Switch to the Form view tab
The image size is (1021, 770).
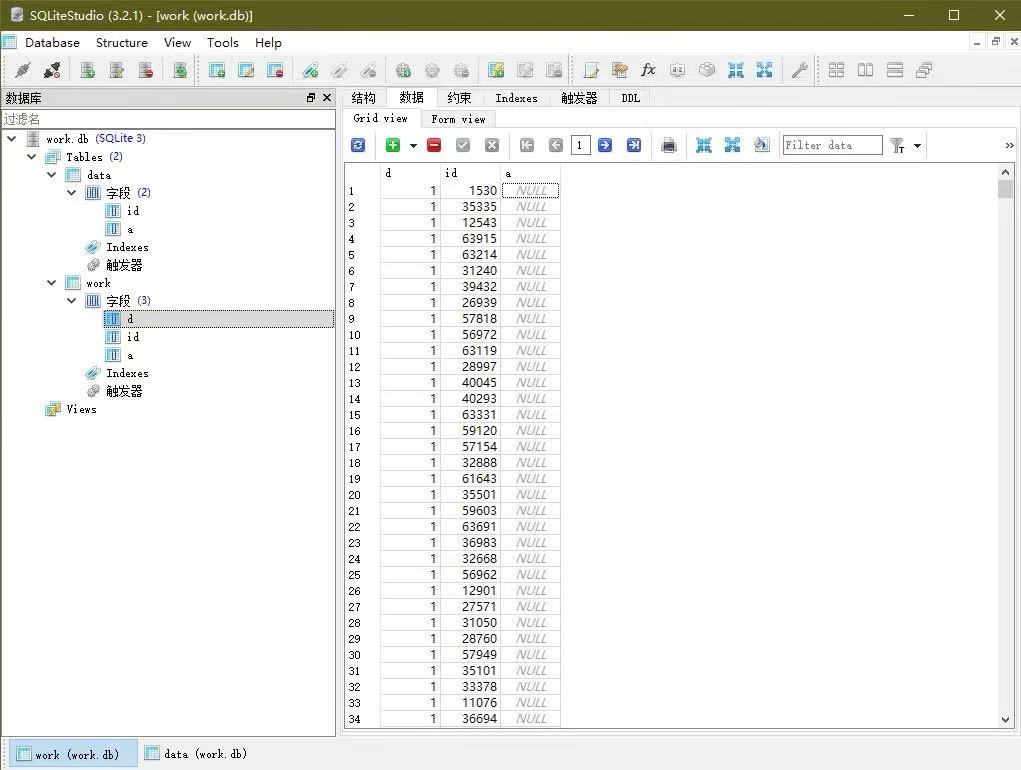tap(458, 119)
